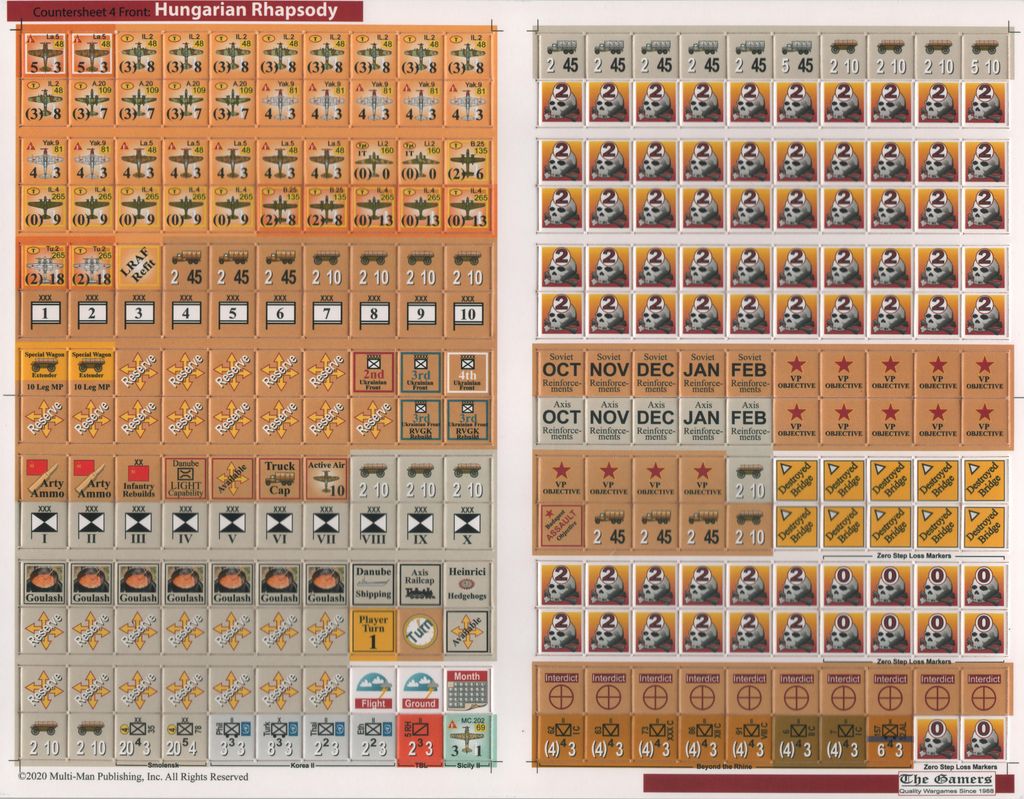1024x799 pixels.
Task: Pick the Soviet army flag counter numbered 6
Action: click(x=280, y=314)
